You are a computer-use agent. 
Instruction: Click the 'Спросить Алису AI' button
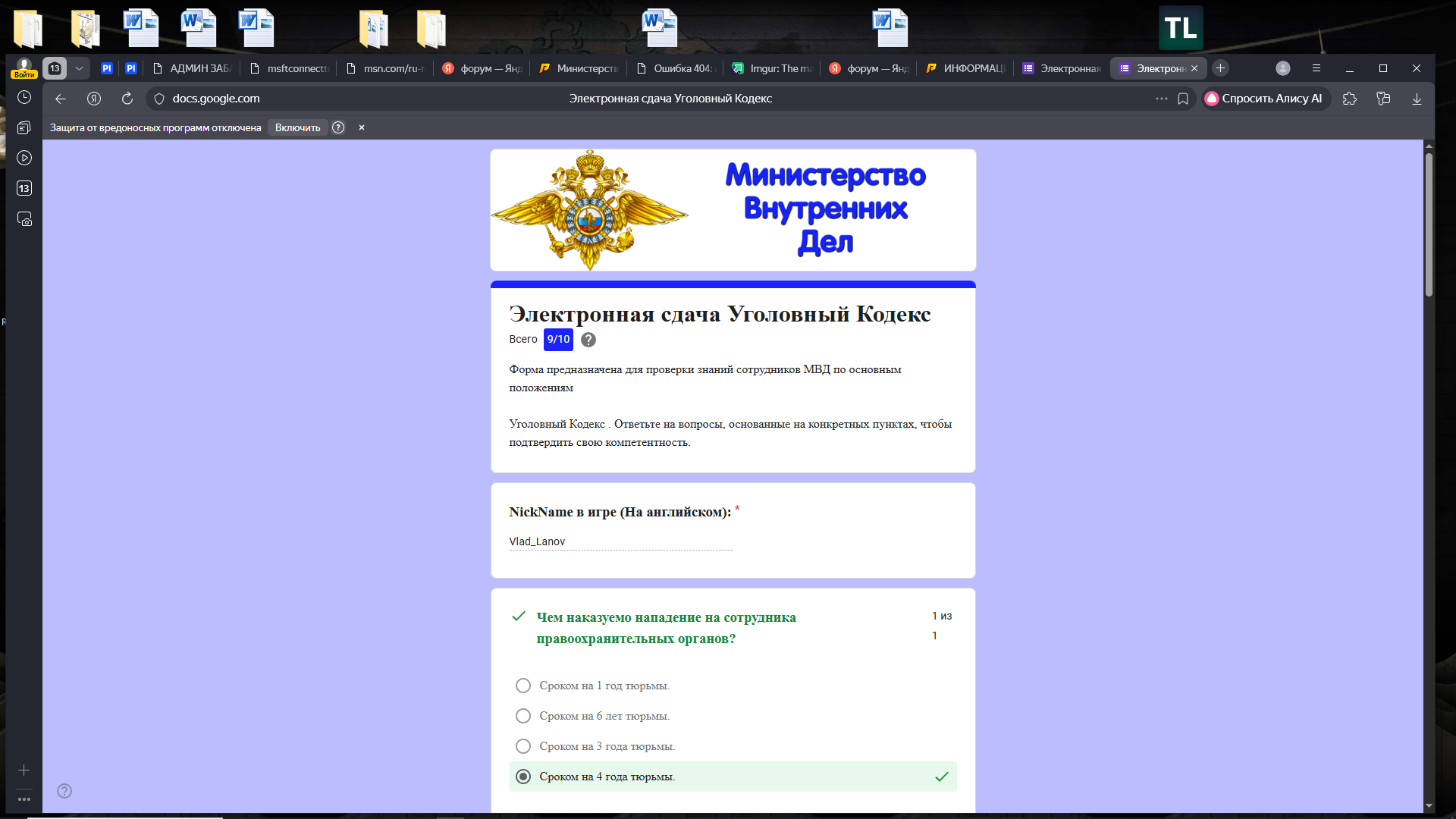1265,99
